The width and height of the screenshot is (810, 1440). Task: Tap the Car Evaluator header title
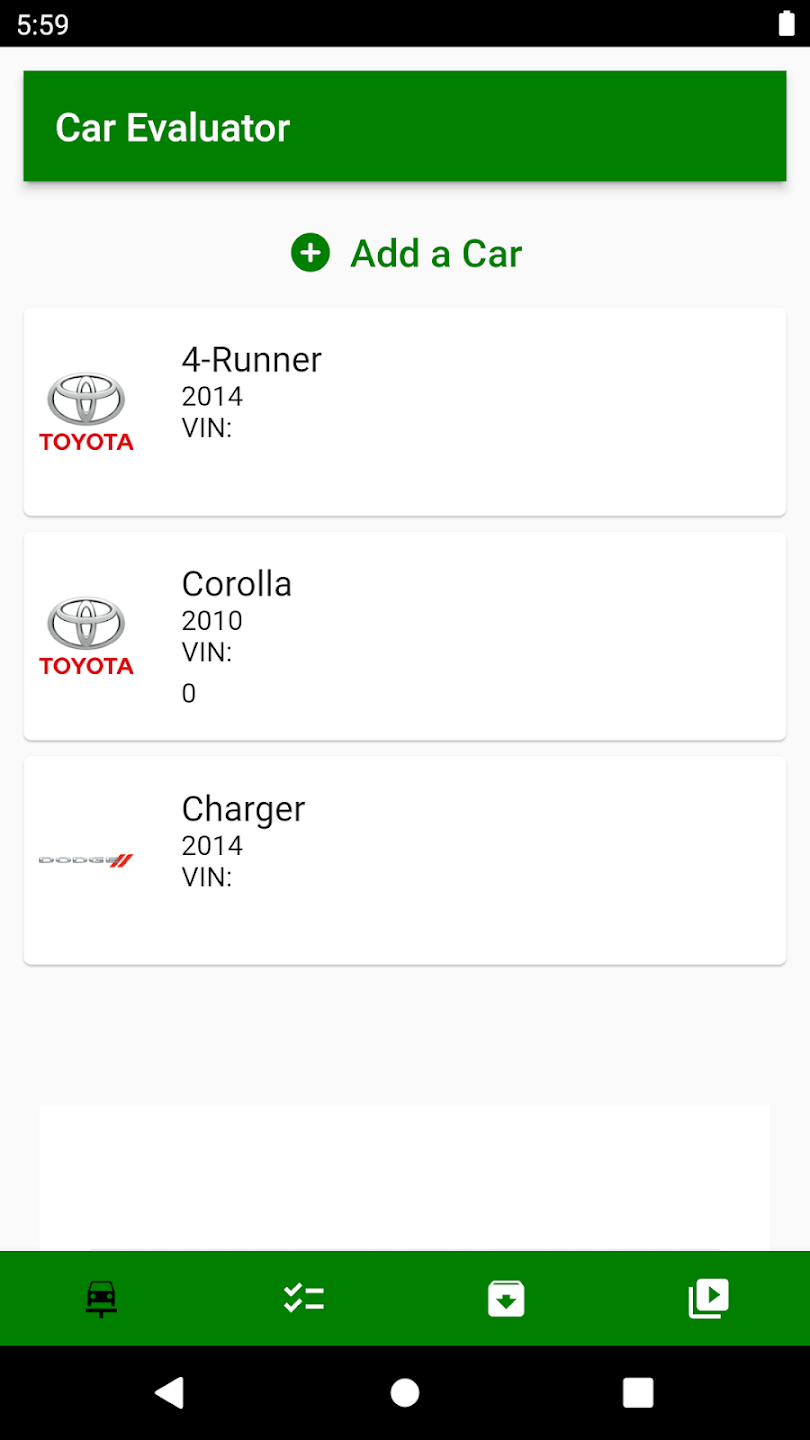click(172, 128)
